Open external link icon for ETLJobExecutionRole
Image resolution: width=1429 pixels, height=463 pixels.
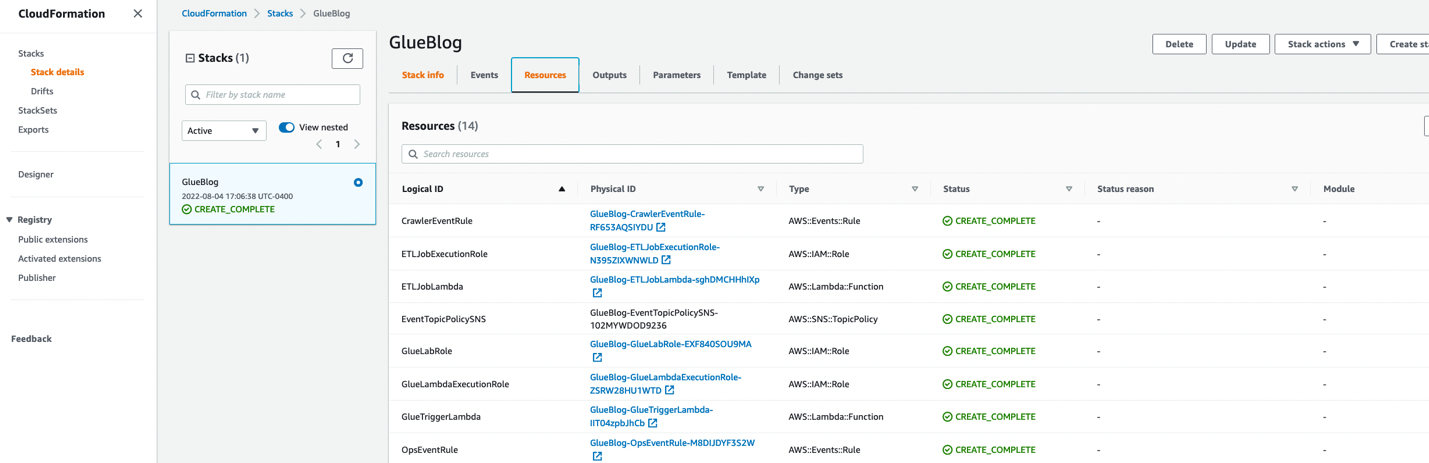(x=666, y=260)
